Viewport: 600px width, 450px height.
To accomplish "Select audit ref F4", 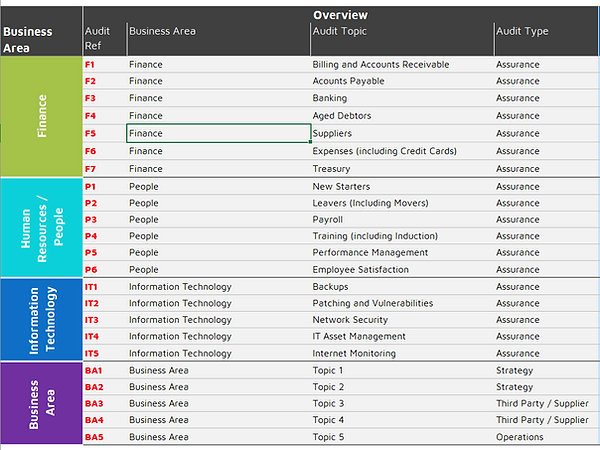I will point(104,116).
